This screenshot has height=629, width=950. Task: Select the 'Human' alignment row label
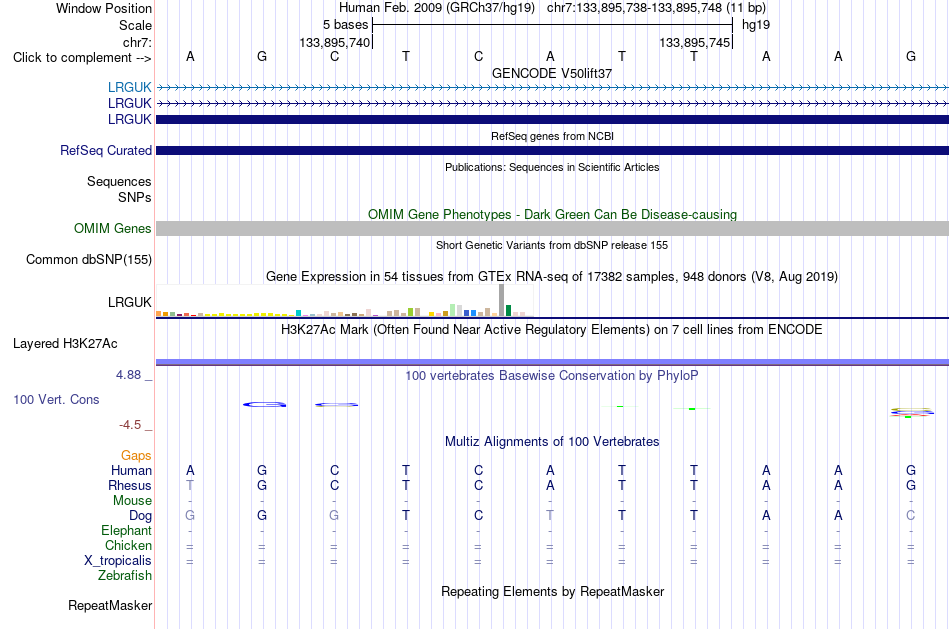click(131, 471)
